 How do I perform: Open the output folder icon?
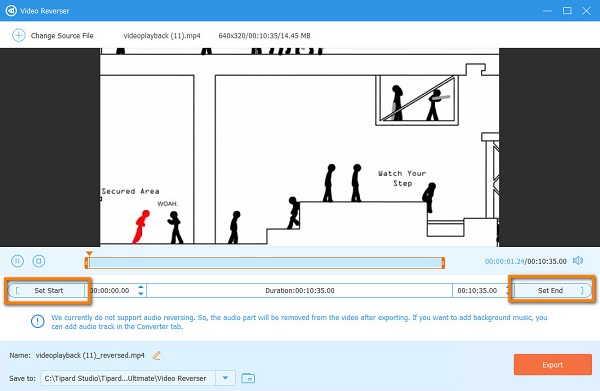(248, 378)
